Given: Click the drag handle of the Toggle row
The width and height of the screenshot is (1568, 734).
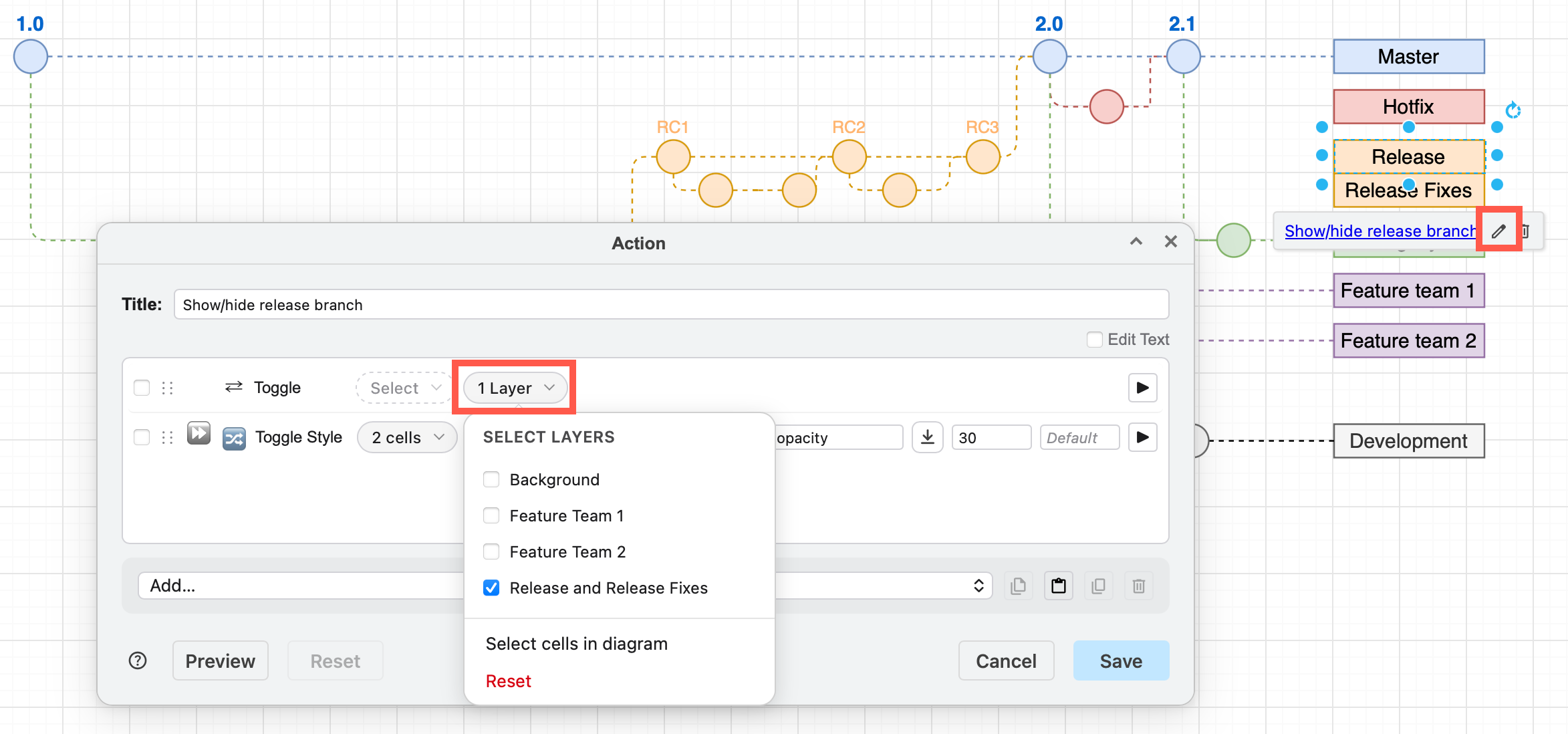Looking at the screenshot, I should pyautogui.click(x=168, y=388).
